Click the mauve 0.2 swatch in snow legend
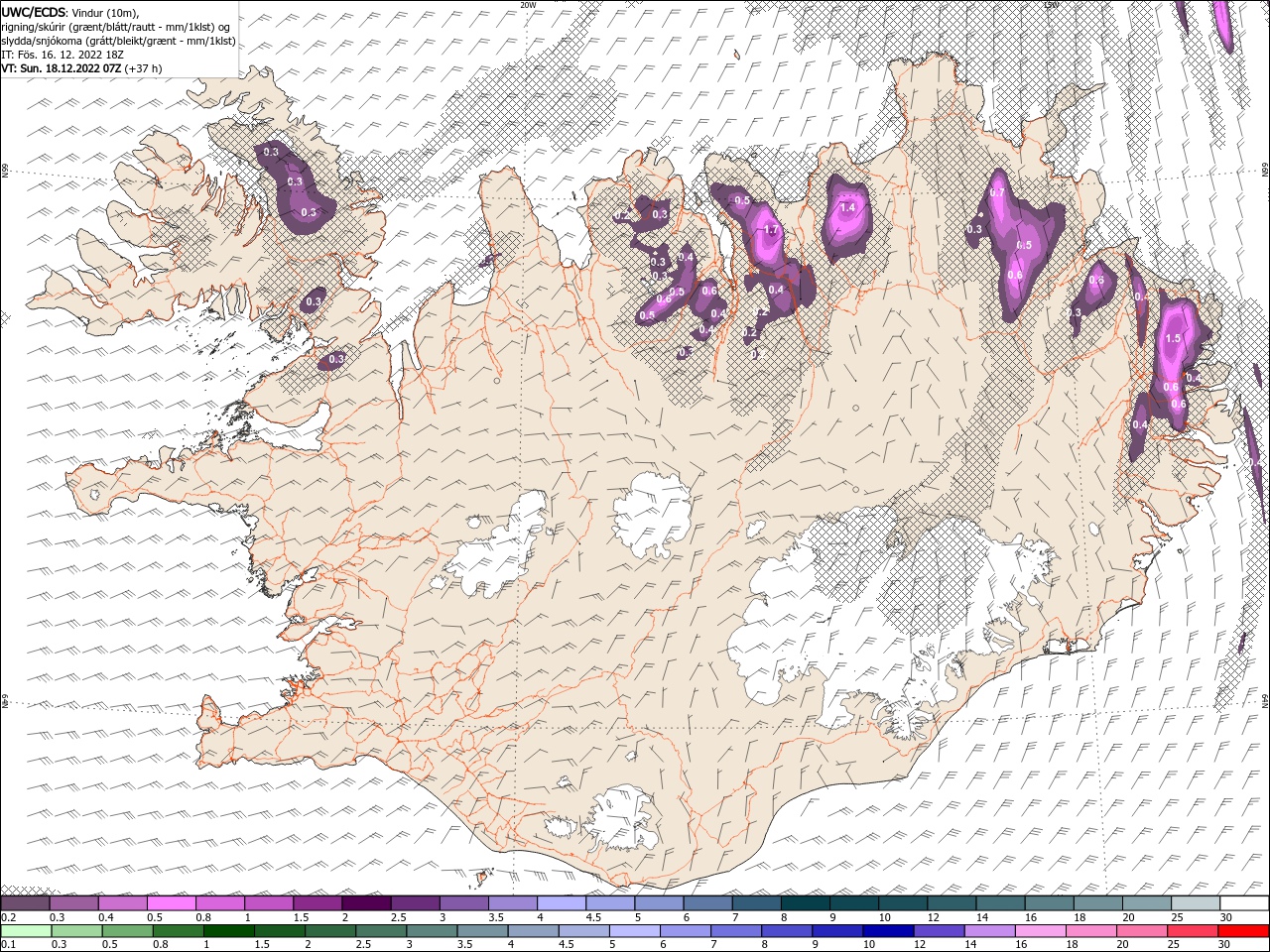The width and height of the screenshot is (1270, 952). (25, 902)
